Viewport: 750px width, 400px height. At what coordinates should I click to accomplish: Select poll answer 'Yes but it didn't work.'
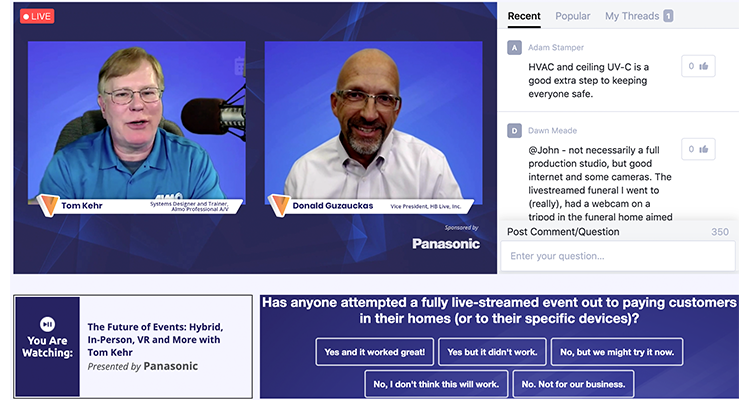click(x=491, y=351)
